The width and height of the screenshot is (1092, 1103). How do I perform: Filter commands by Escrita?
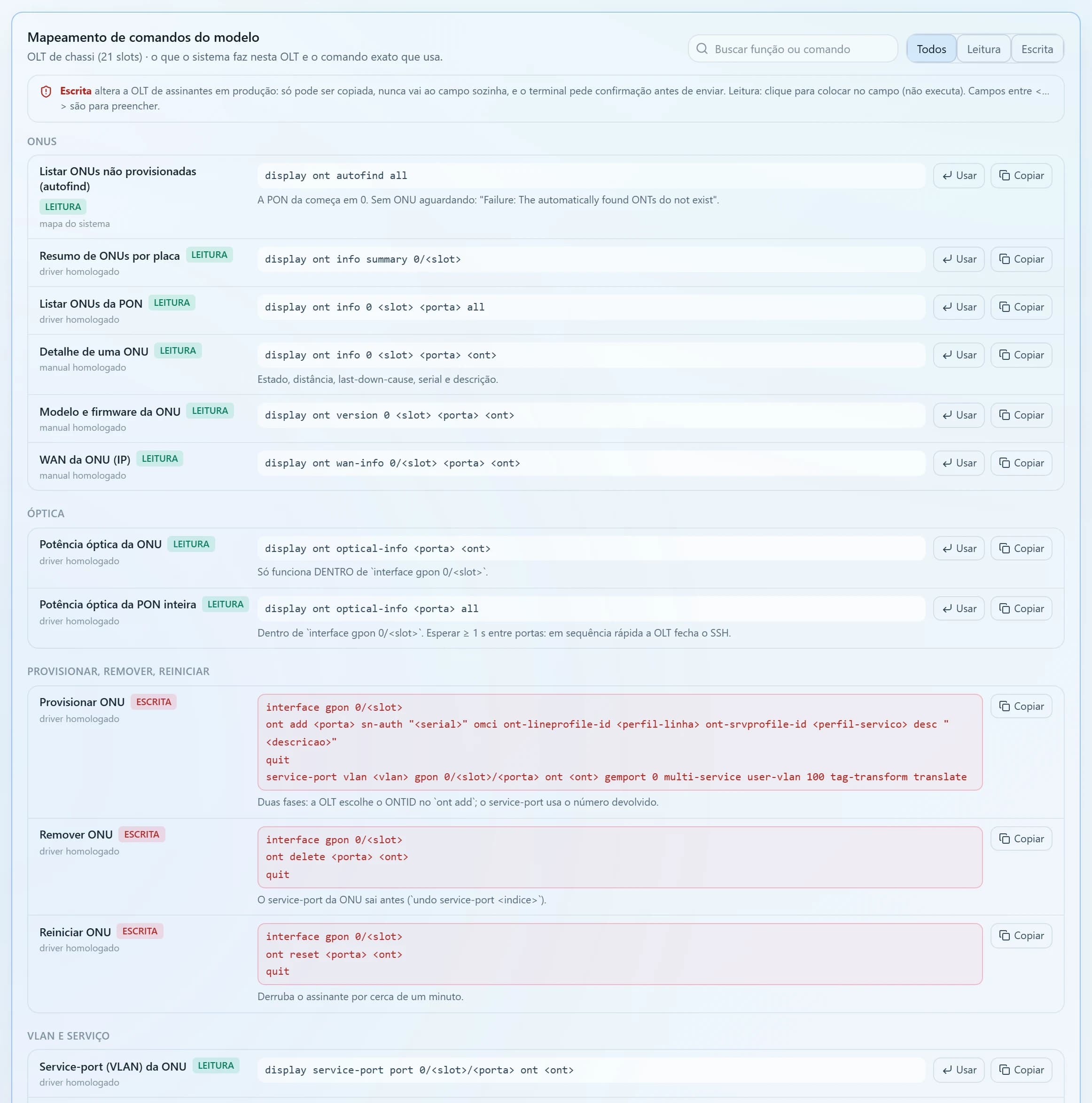(1037, 49)
